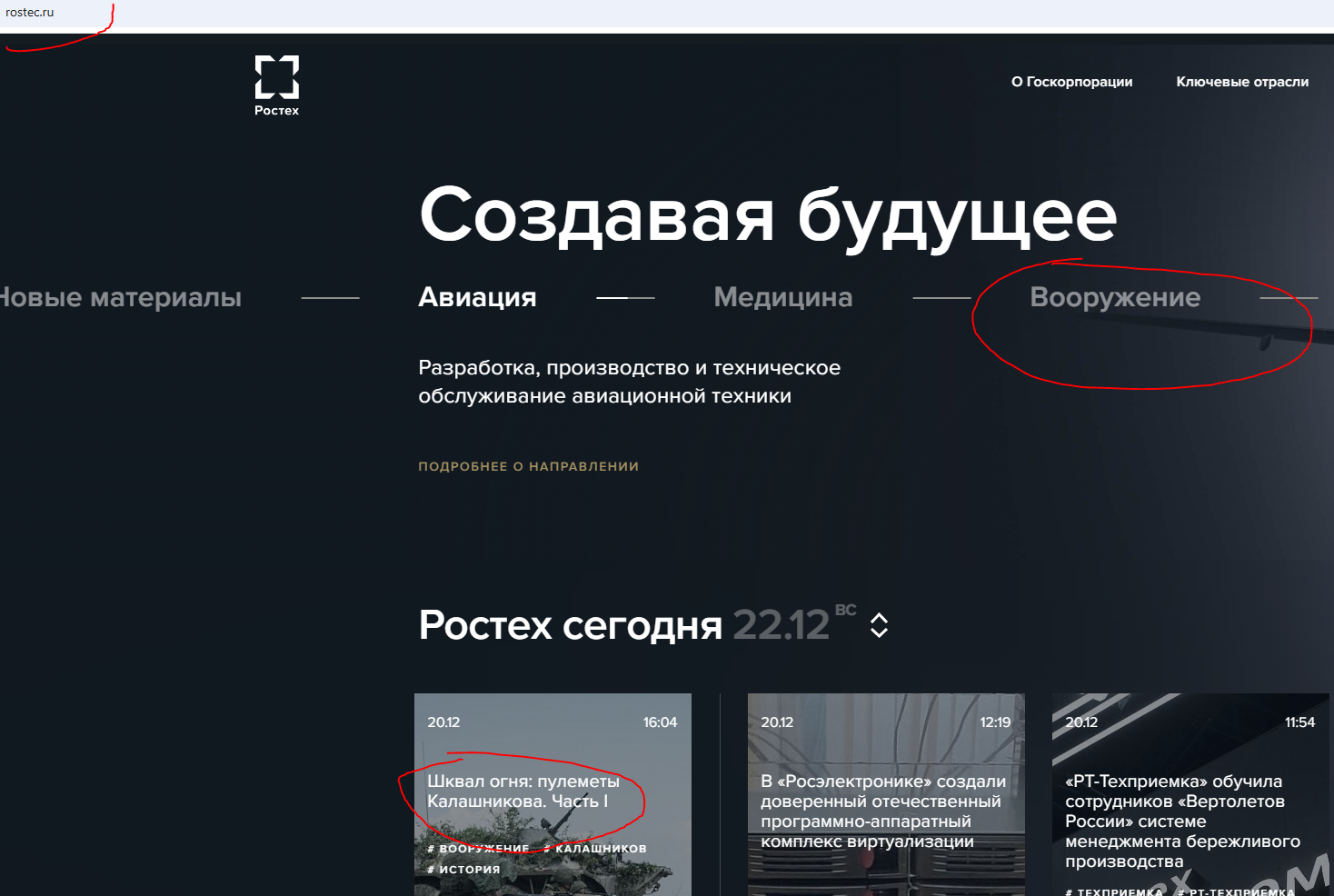Select the Авиация direction tab
1334x896 pixels.
click(477, 297)
